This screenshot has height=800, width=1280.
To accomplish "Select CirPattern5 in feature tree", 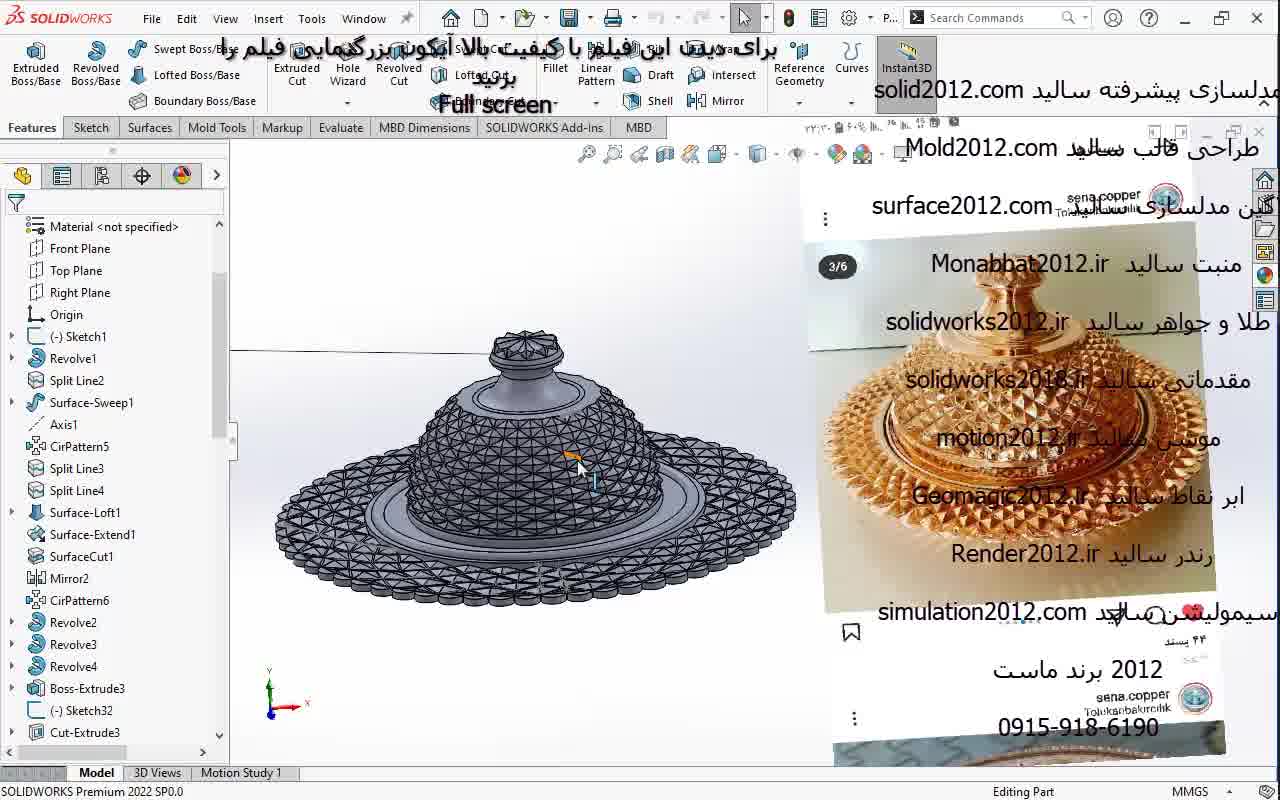I will tap(79, 447).
